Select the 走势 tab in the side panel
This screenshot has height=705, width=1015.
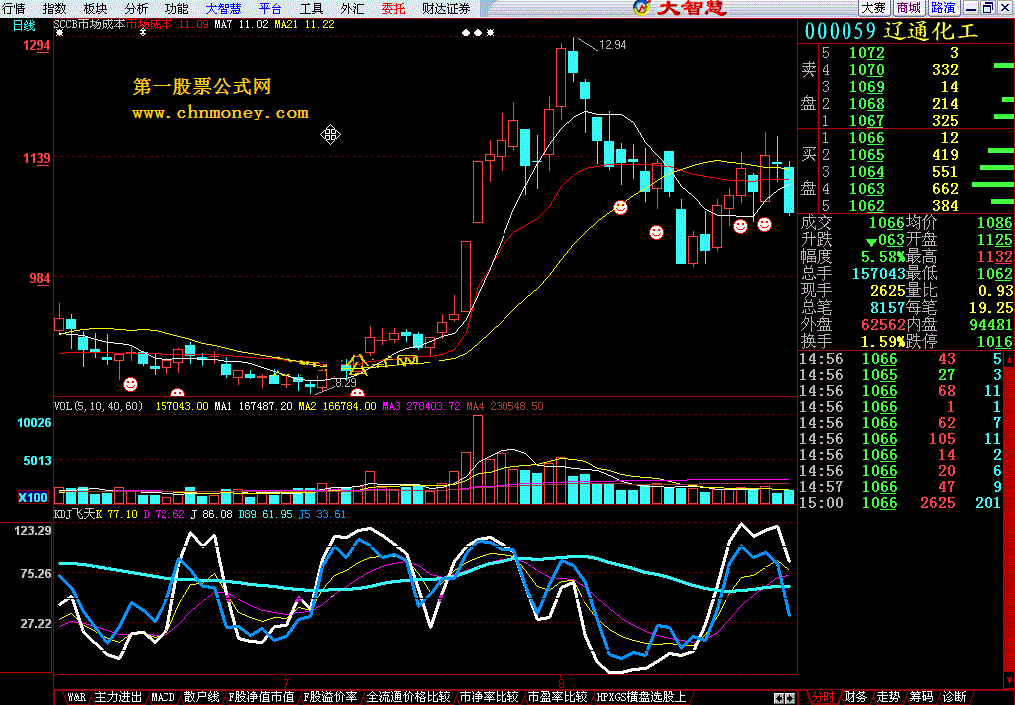(888, 697)
